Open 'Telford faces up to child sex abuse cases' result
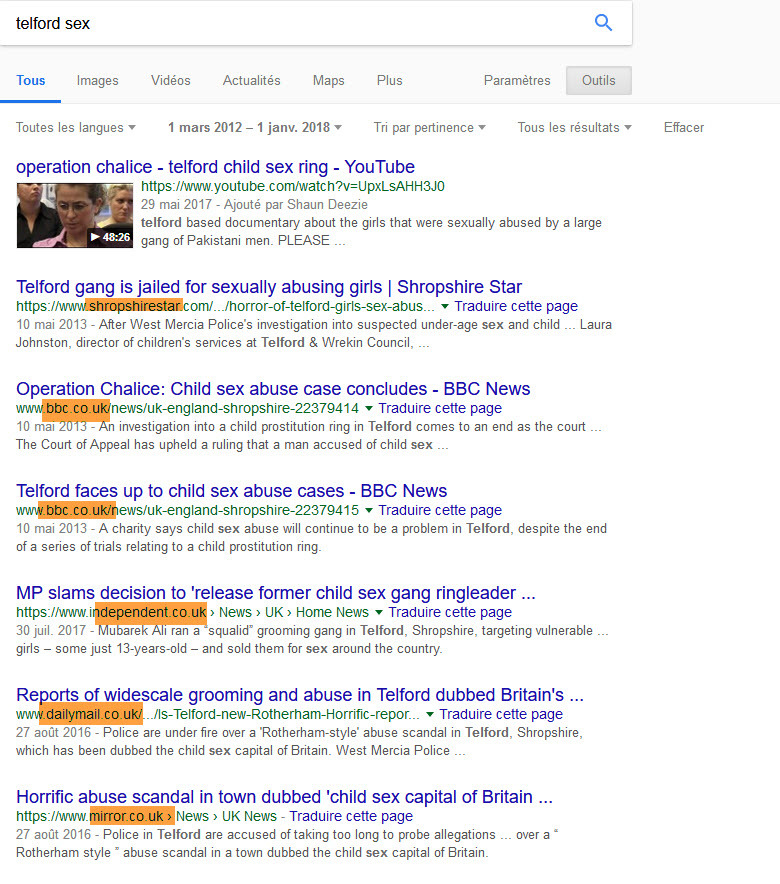The height and width of the screenshot is (884, 780). pyautogui.click(x=232, y=491)
